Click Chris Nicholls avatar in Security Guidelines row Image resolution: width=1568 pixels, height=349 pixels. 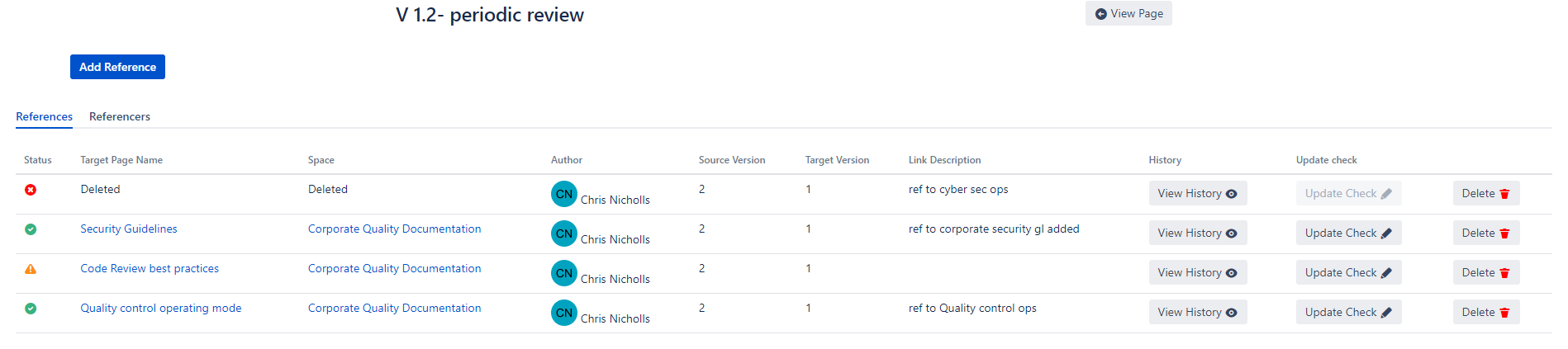pyautogui.click(x=564, y=233)
